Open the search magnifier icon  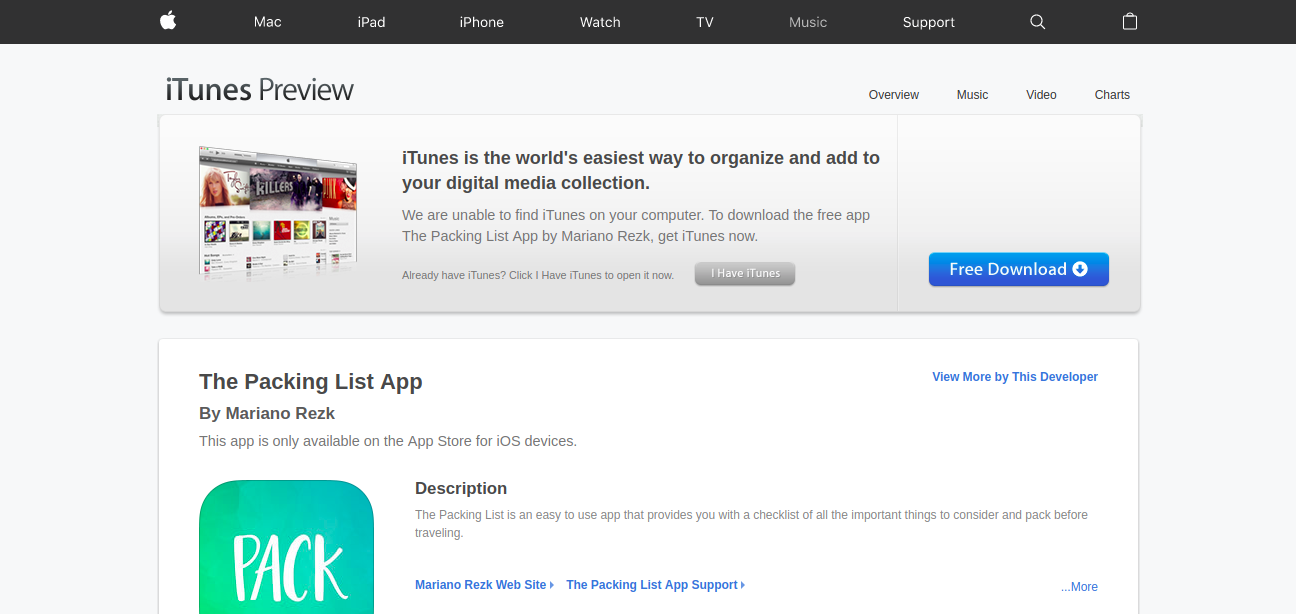1037,22
